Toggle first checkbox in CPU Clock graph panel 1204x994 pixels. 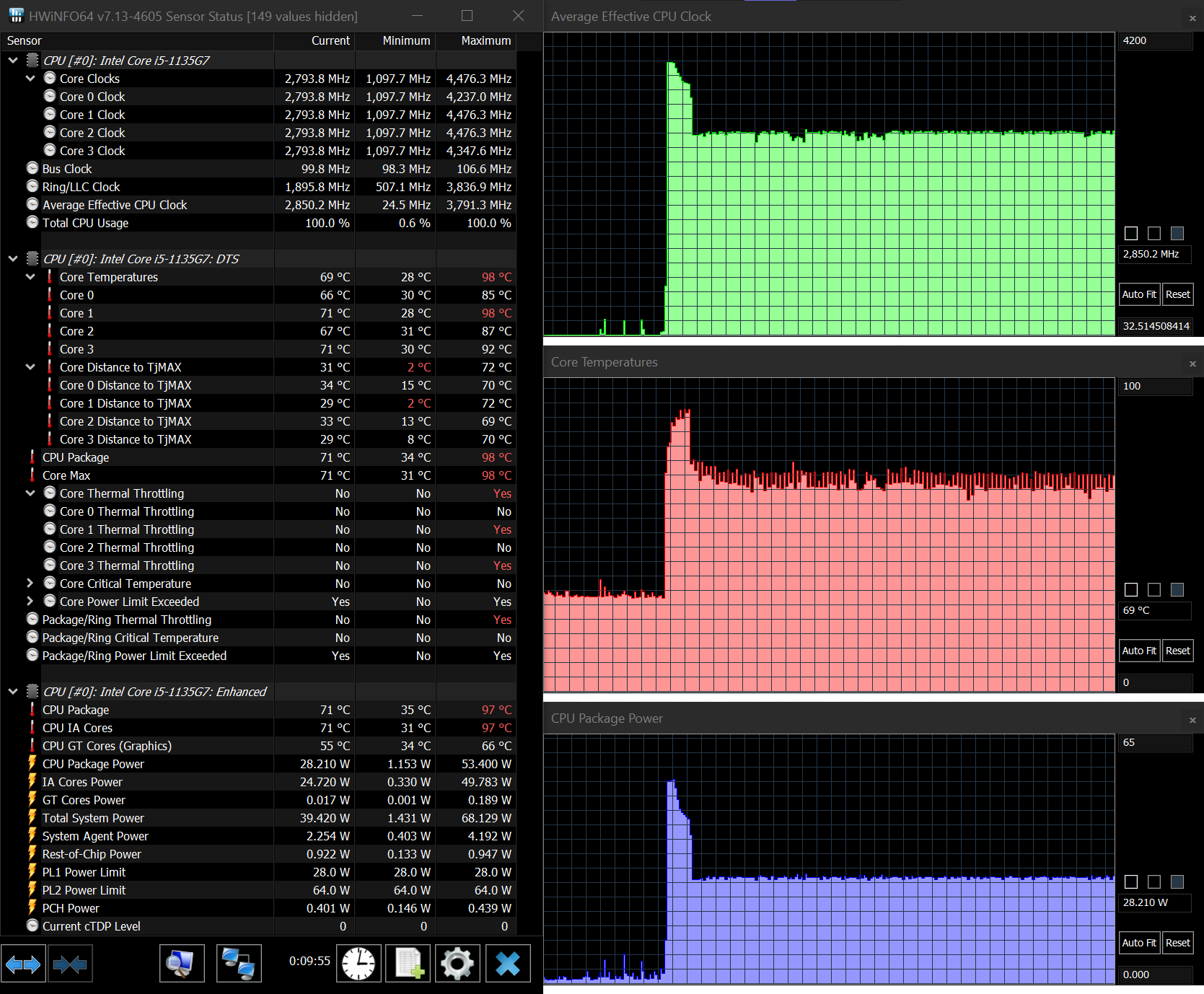coord(1131,233)
